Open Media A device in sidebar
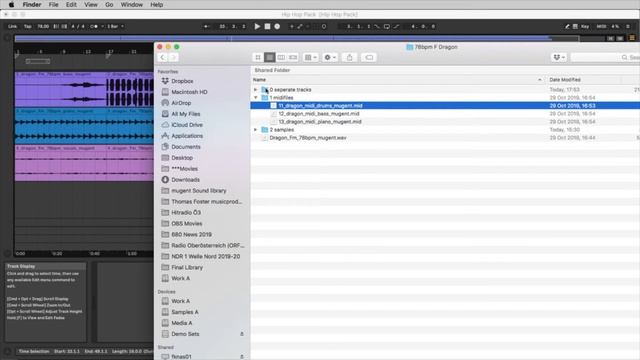This screenshot has height=360, width=640. [181, 323]
